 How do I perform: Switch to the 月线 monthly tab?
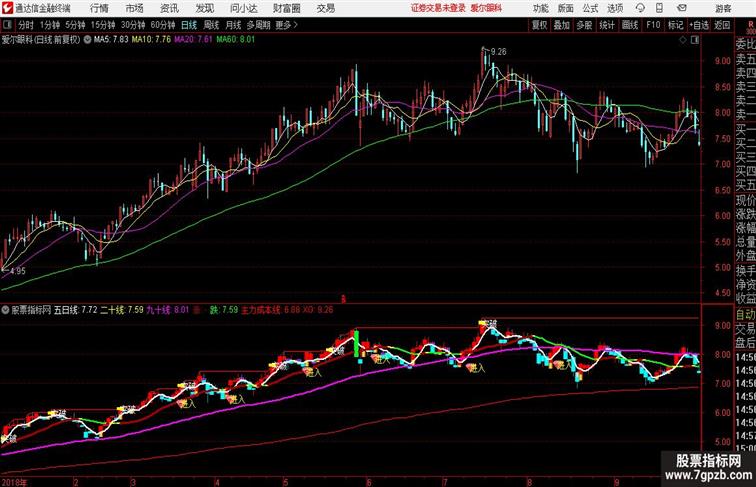click(x=233, y=25)
